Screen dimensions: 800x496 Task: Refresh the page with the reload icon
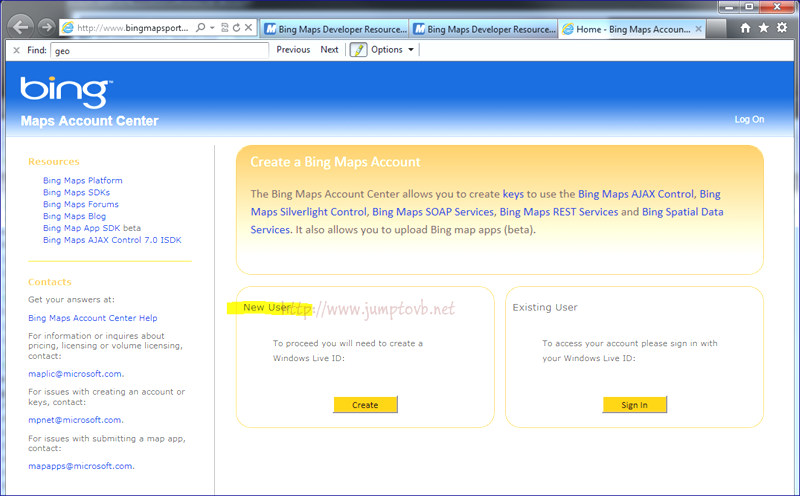tap(236, 28)
